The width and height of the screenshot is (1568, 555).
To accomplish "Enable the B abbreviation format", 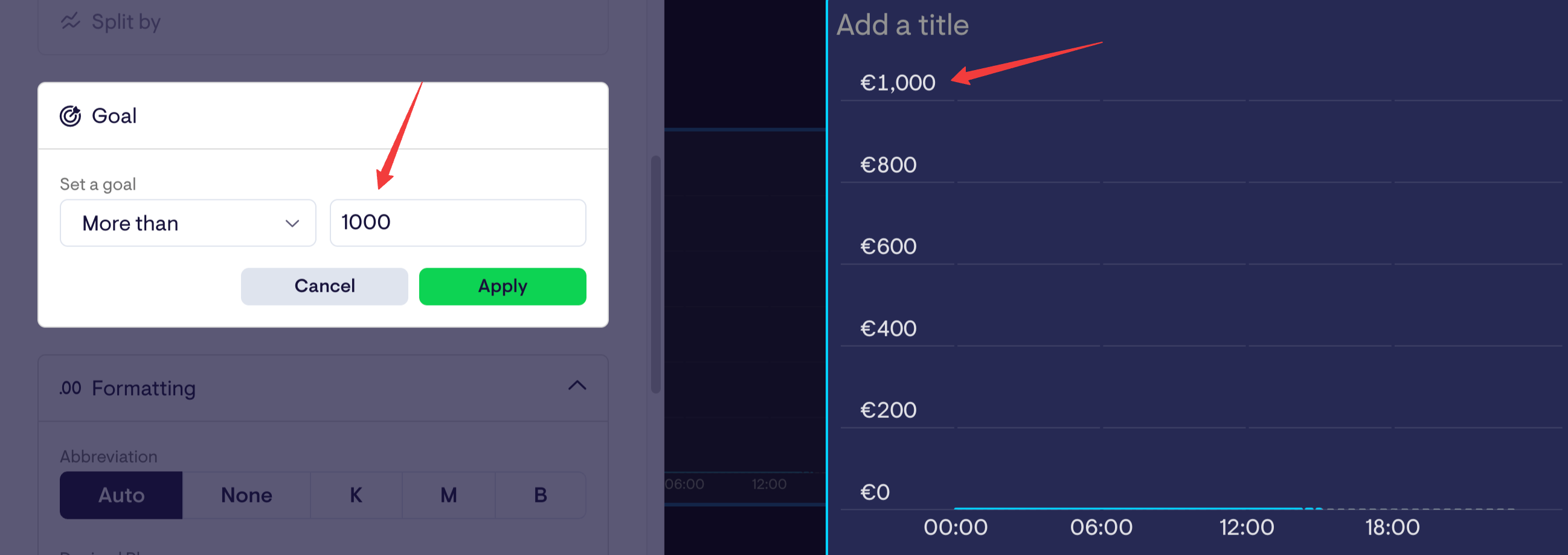I will pyautogui.click(x=540, y=495).
